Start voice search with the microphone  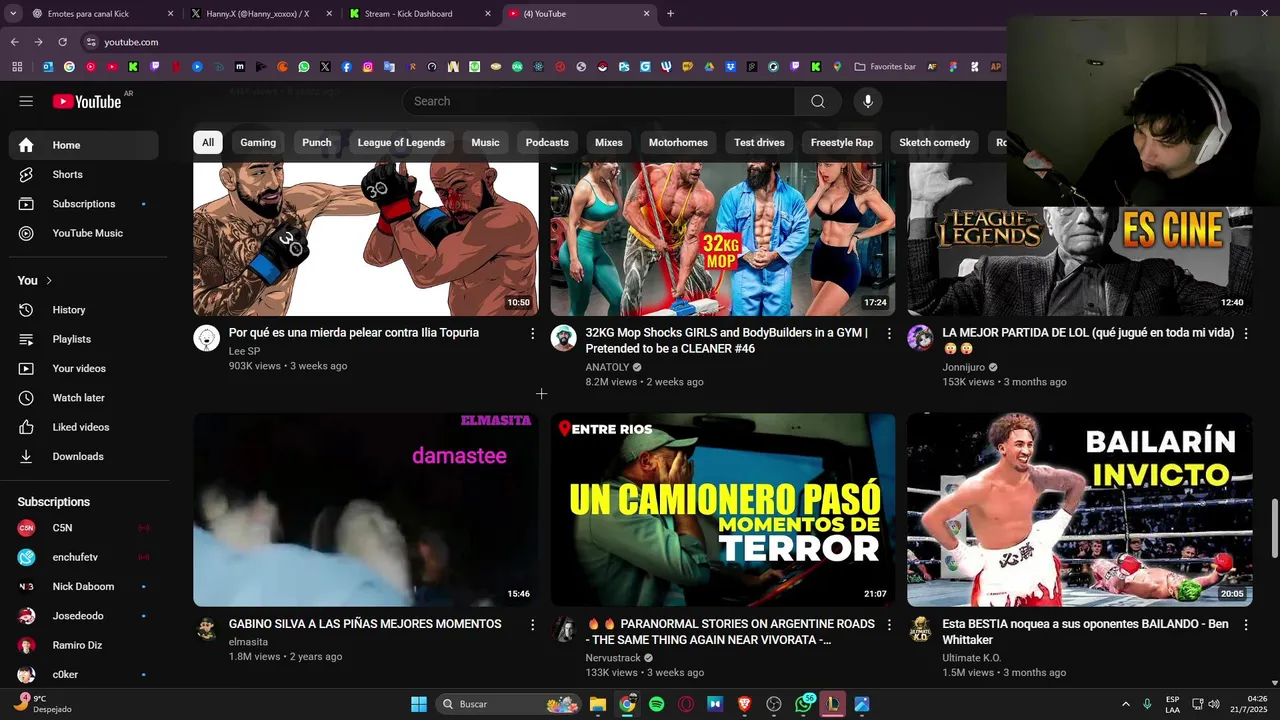(868, 101)
